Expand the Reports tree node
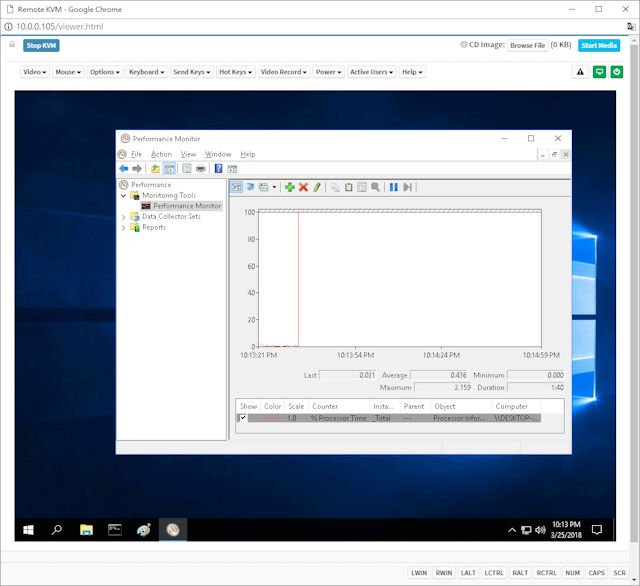The image size is (640, 586). [123, 228]
